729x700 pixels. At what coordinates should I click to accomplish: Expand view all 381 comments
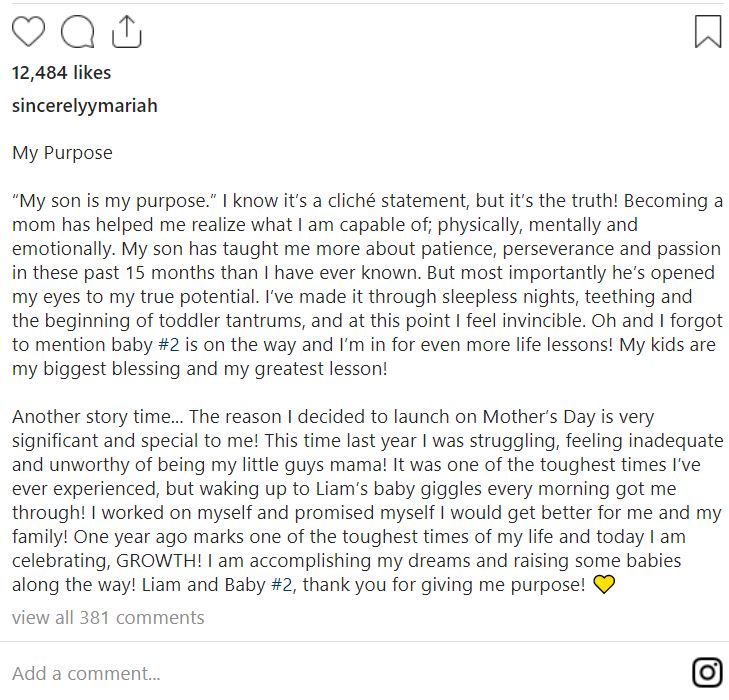tap(108, 618)
